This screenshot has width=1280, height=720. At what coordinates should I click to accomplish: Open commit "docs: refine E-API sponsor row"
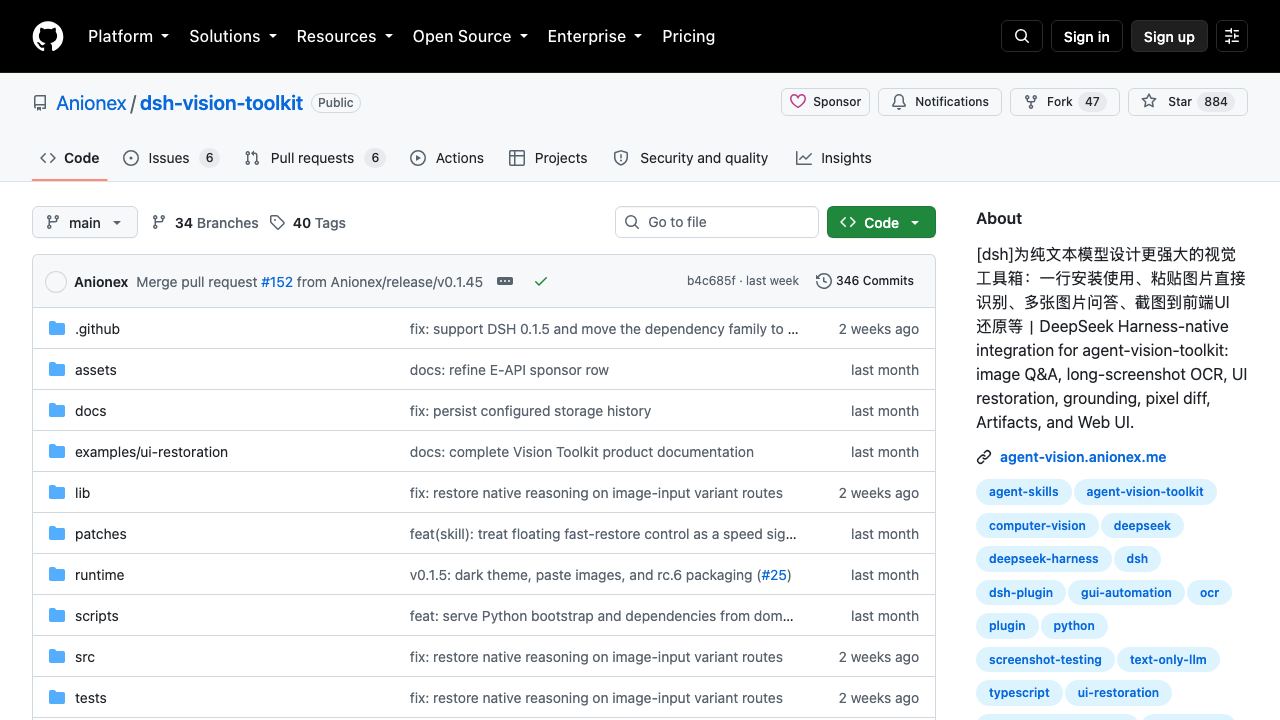tap(509, 370)
